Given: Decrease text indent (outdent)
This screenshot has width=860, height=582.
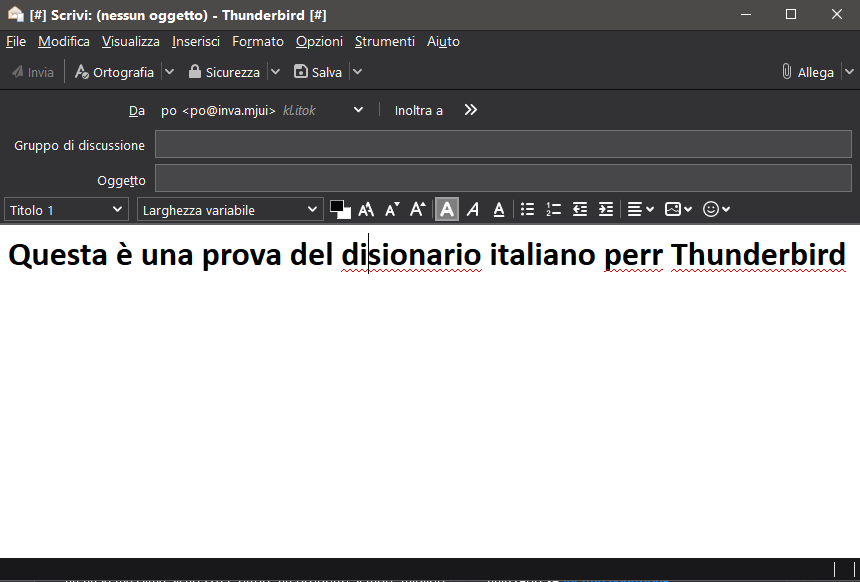Looking at the screenshot, I should (x=580, y=210).
